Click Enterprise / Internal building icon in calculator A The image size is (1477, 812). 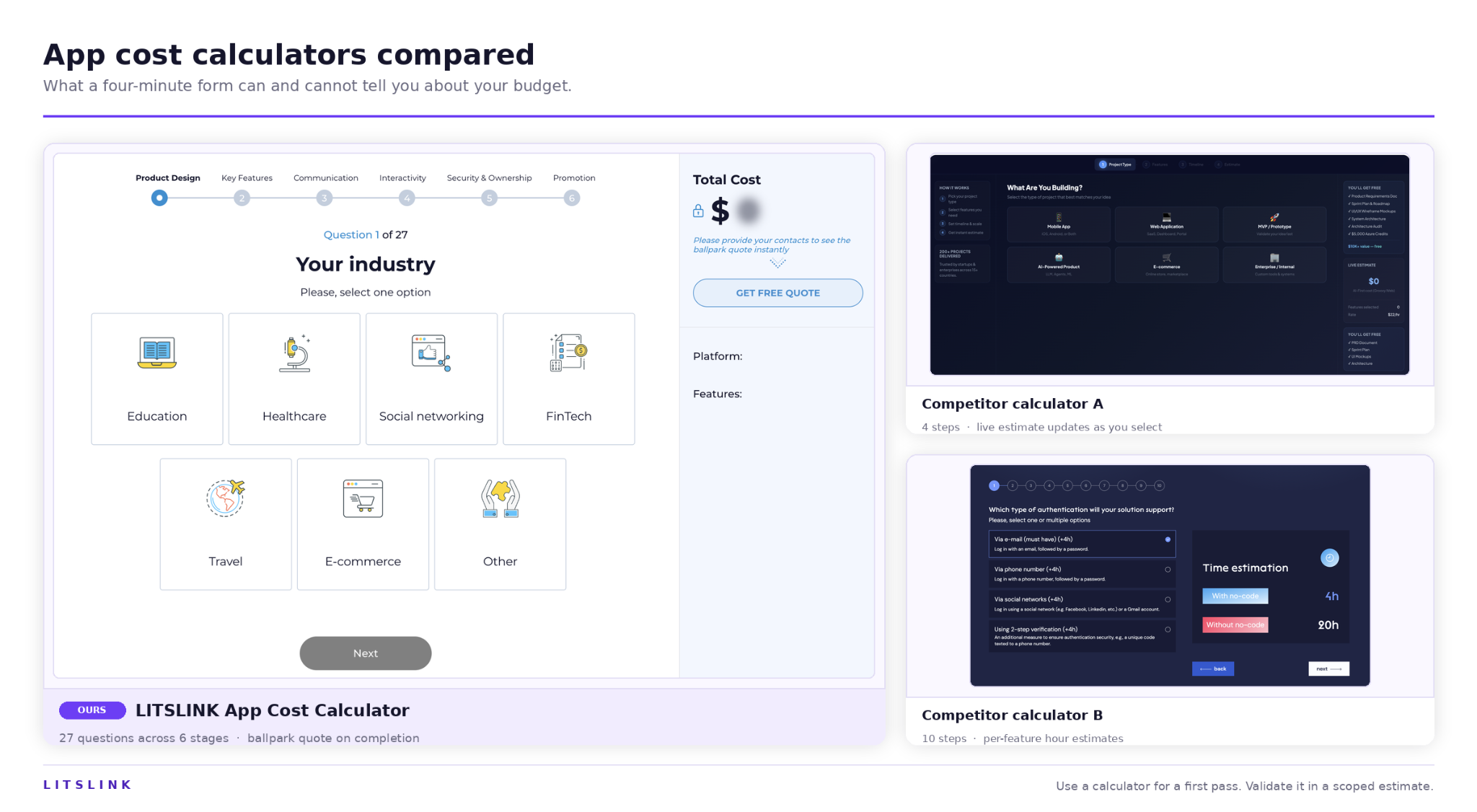click(x=1274, y=257)
